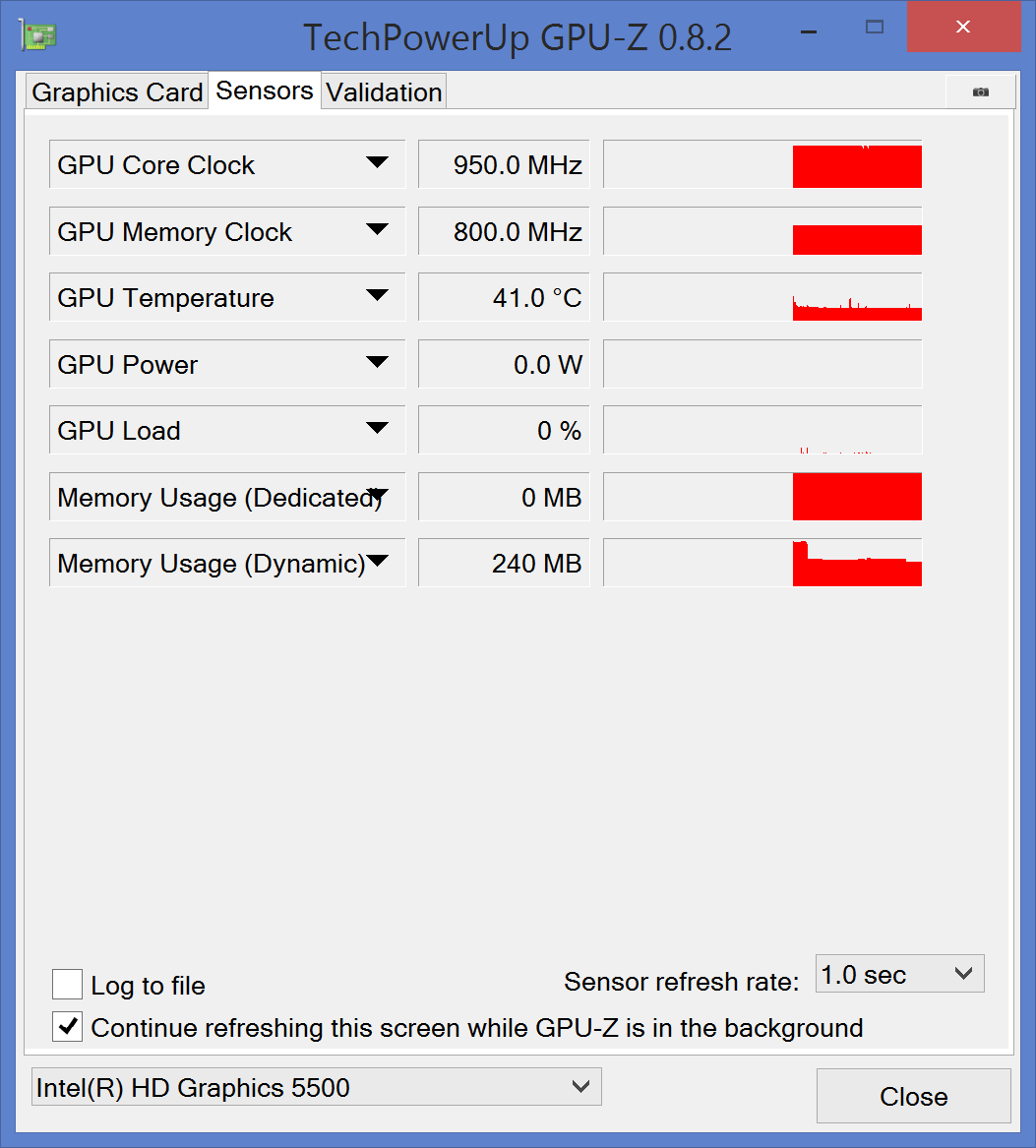Screen dimensions: 1036x1148
Task: Enable the Log to file checkbox
Action: [x=67, y=984]
